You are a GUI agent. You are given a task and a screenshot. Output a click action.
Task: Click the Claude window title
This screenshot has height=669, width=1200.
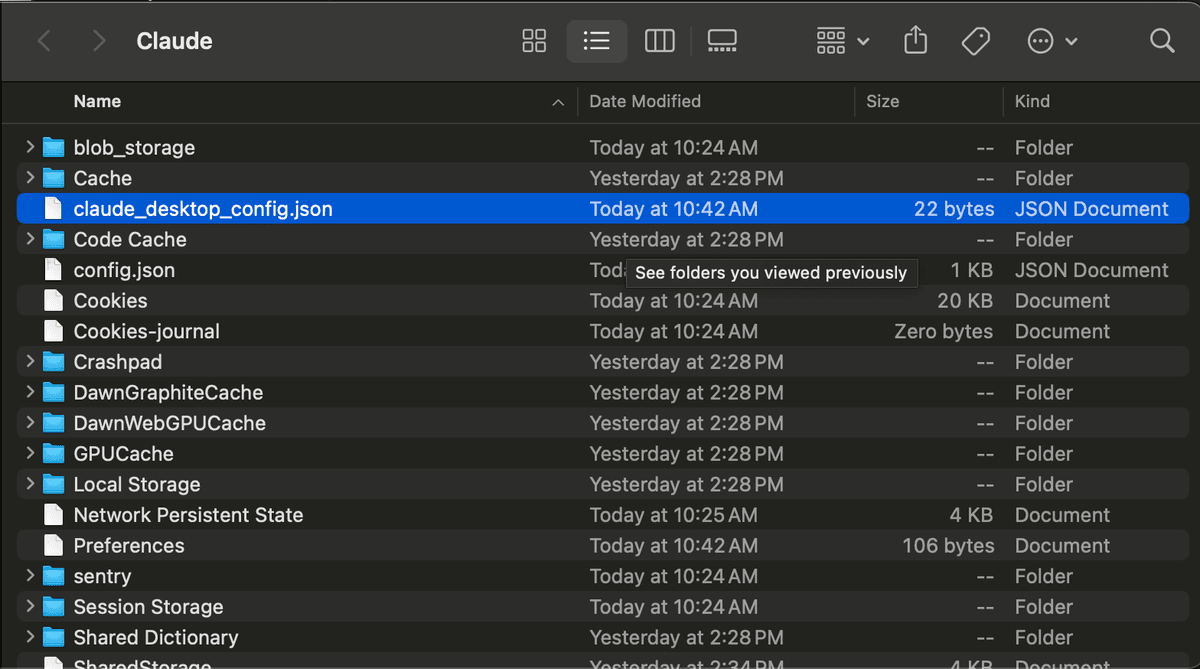174,41
